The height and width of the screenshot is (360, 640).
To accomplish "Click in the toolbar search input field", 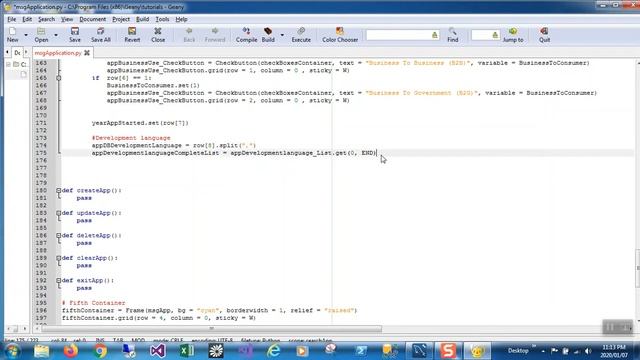I will (x=398, y=35).
